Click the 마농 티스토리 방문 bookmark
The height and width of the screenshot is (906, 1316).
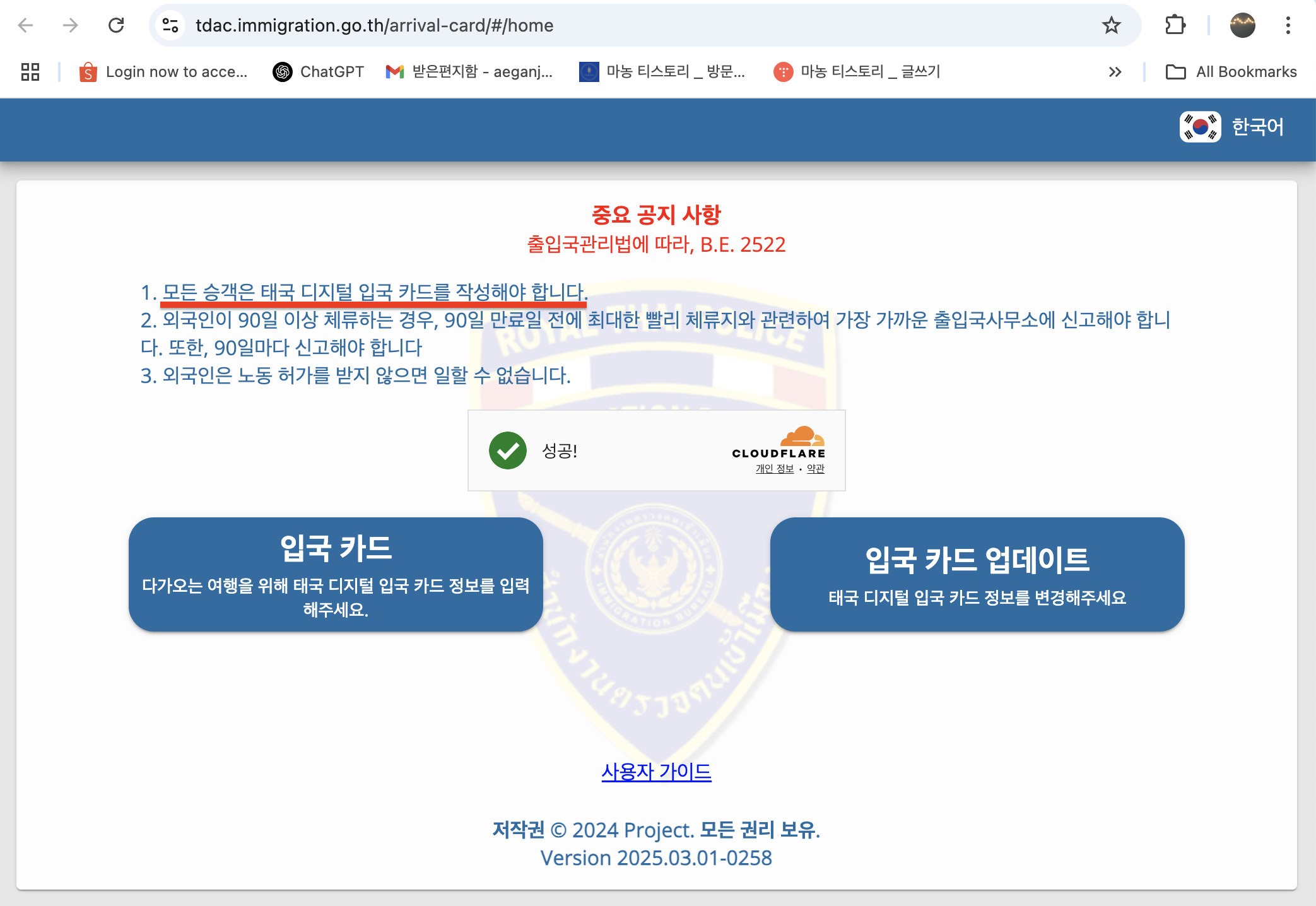click(x=675, y=71)
